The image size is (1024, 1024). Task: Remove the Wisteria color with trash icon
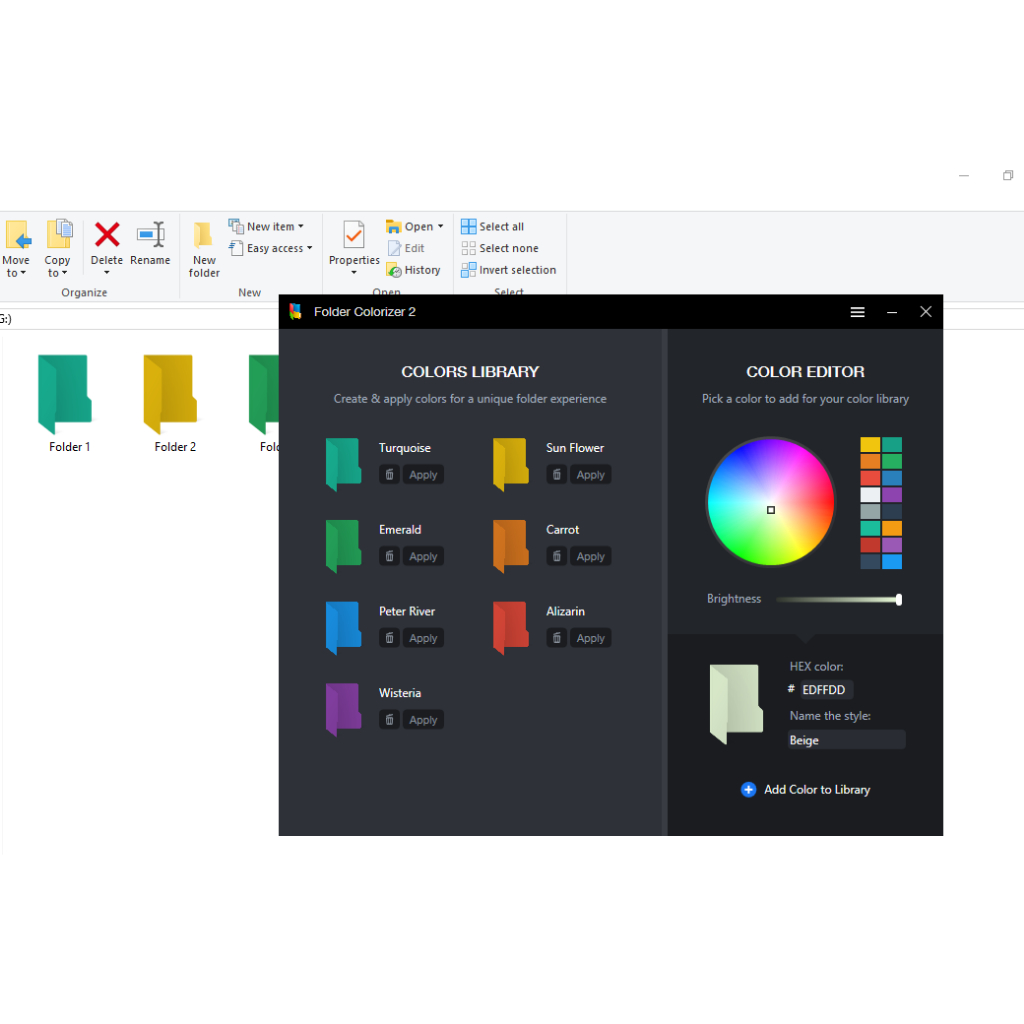click(x=389, y=720)
